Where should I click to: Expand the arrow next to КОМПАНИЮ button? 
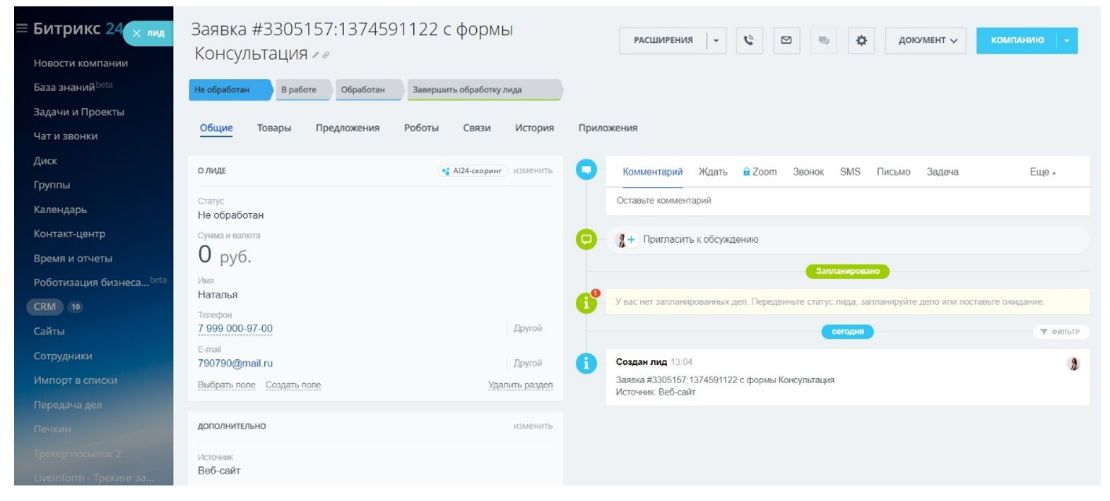point(1067,40)
